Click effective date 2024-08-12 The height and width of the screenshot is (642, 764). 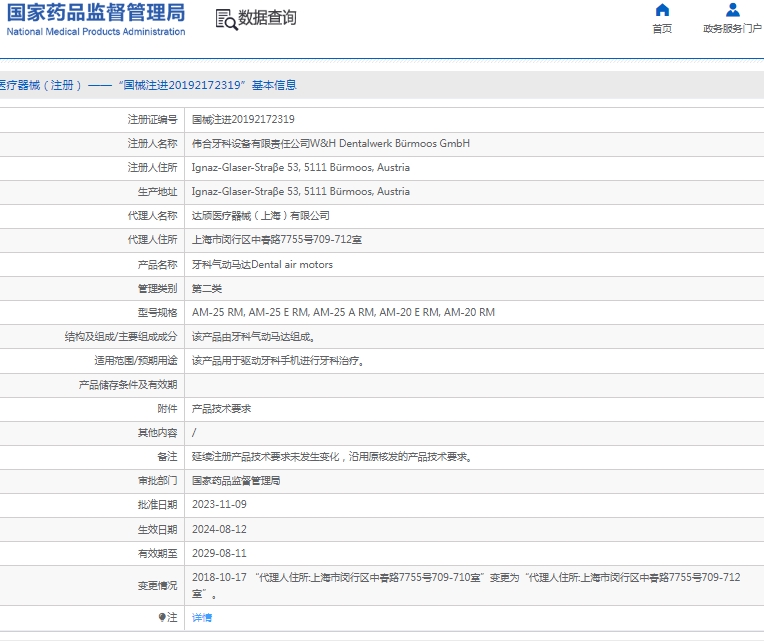[x=219, y=529]
